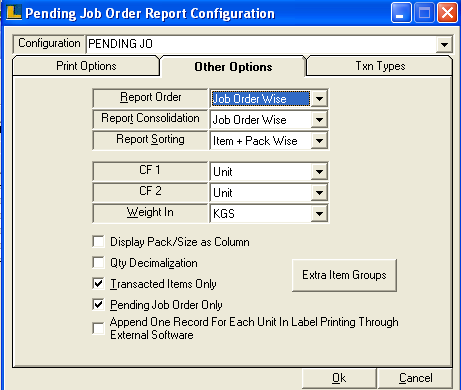Click the application icon in title bar
461x390 pixels.
[14, 12]
